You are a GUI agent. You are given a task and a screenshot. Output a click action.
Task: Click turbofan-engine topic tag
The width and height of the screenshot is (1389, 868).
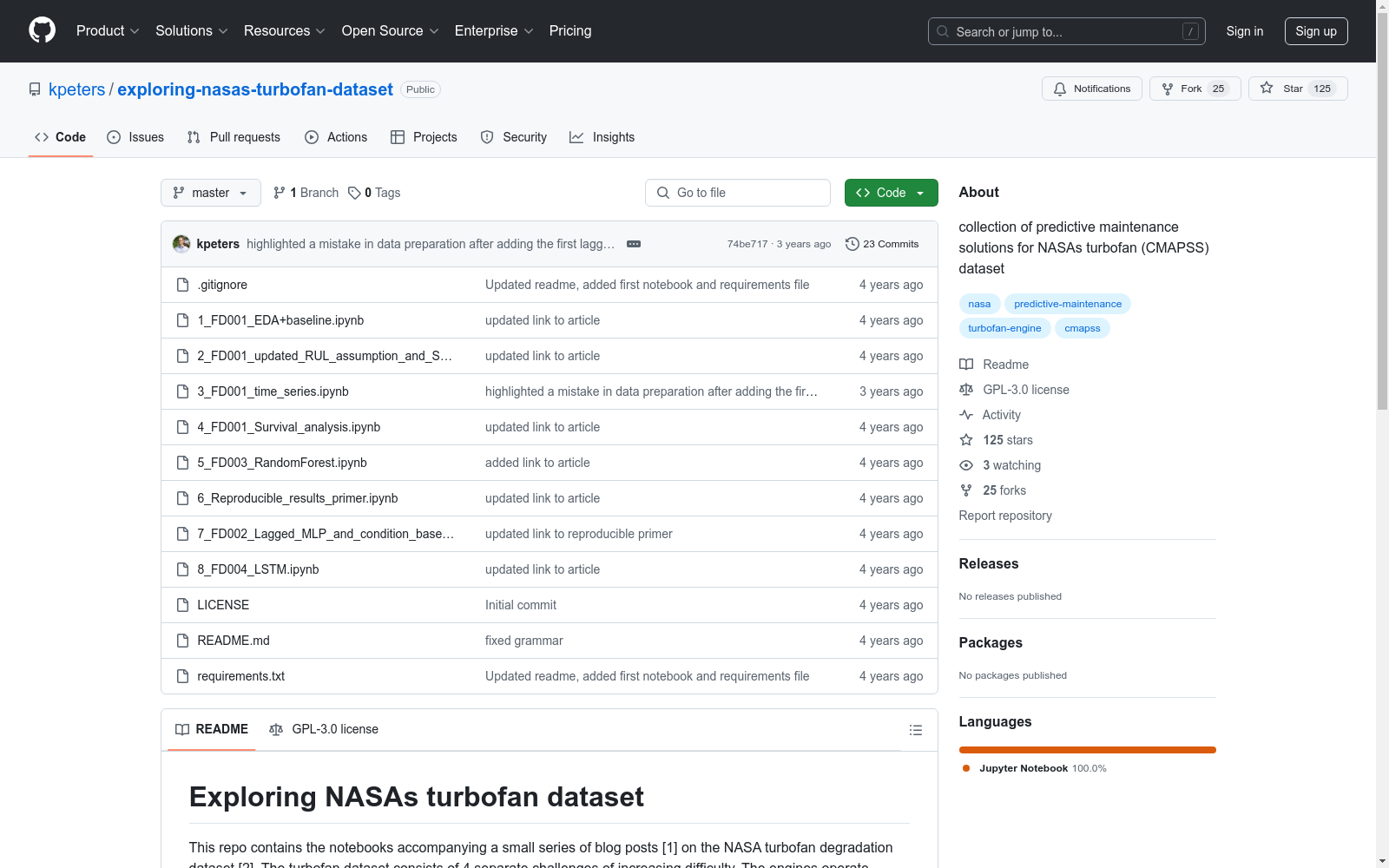tap(1004, 328)
